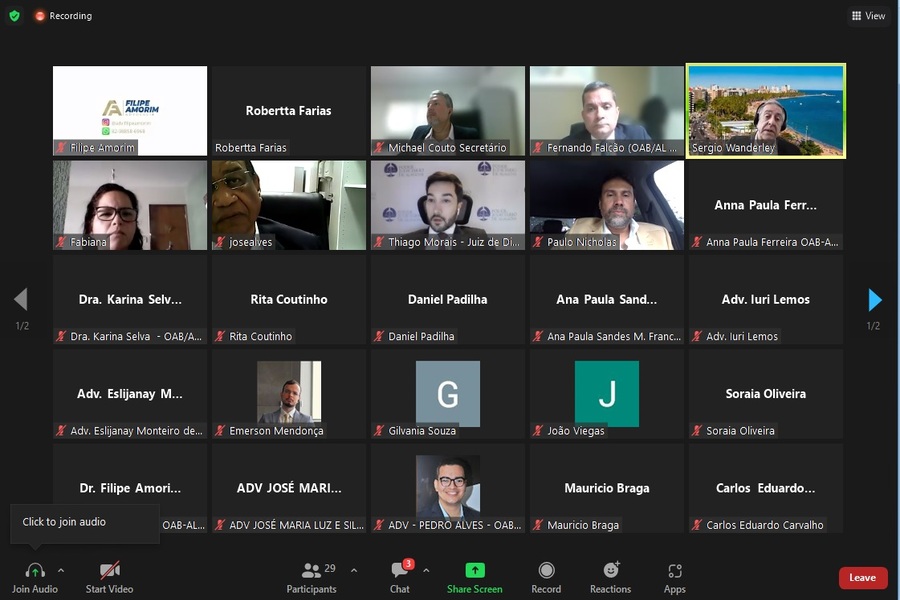
Task: Select Thiago Morais video tile
Action: click(x=448, y=205)
